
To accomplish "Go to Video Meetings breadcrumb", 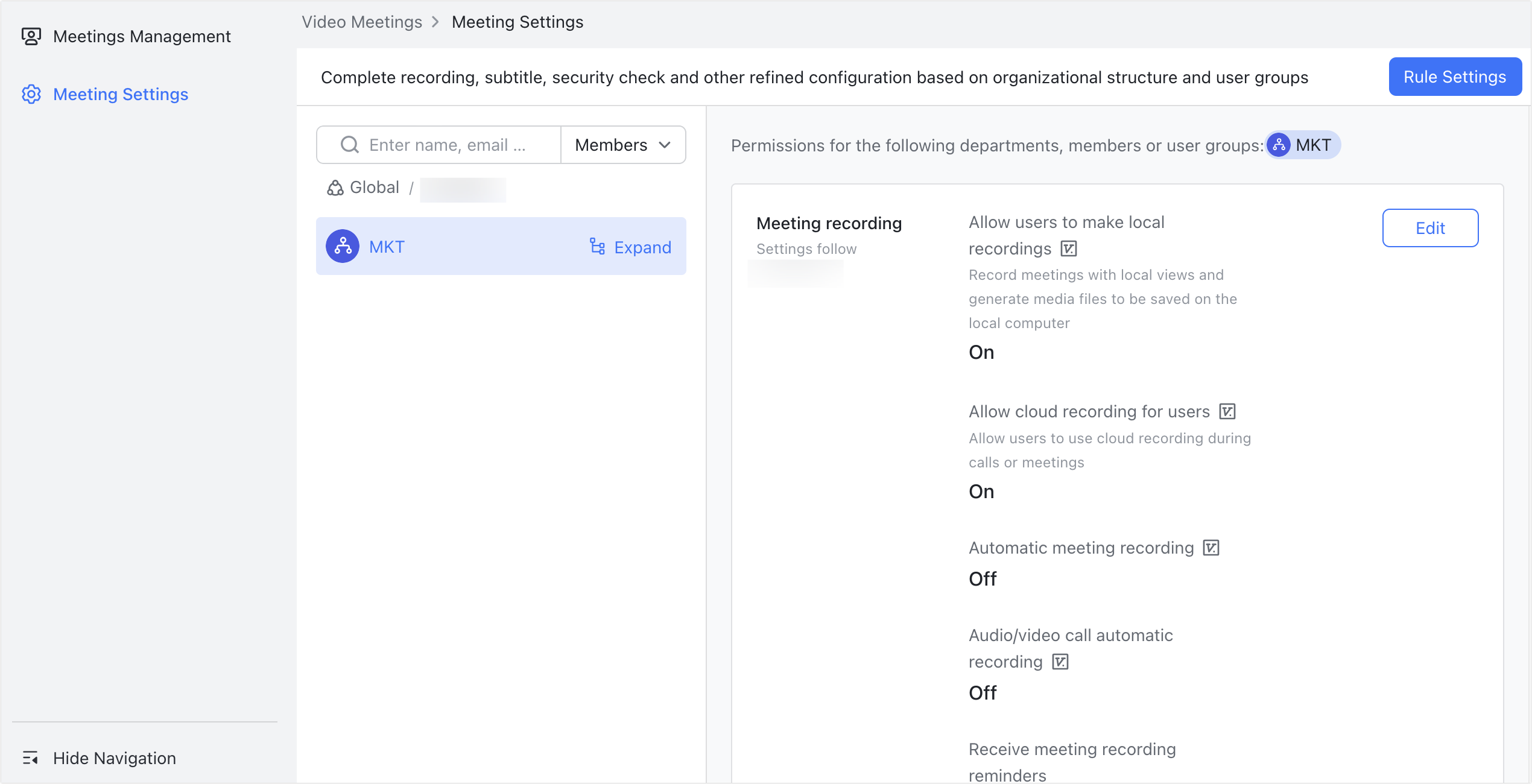I will tap(362, 22).
